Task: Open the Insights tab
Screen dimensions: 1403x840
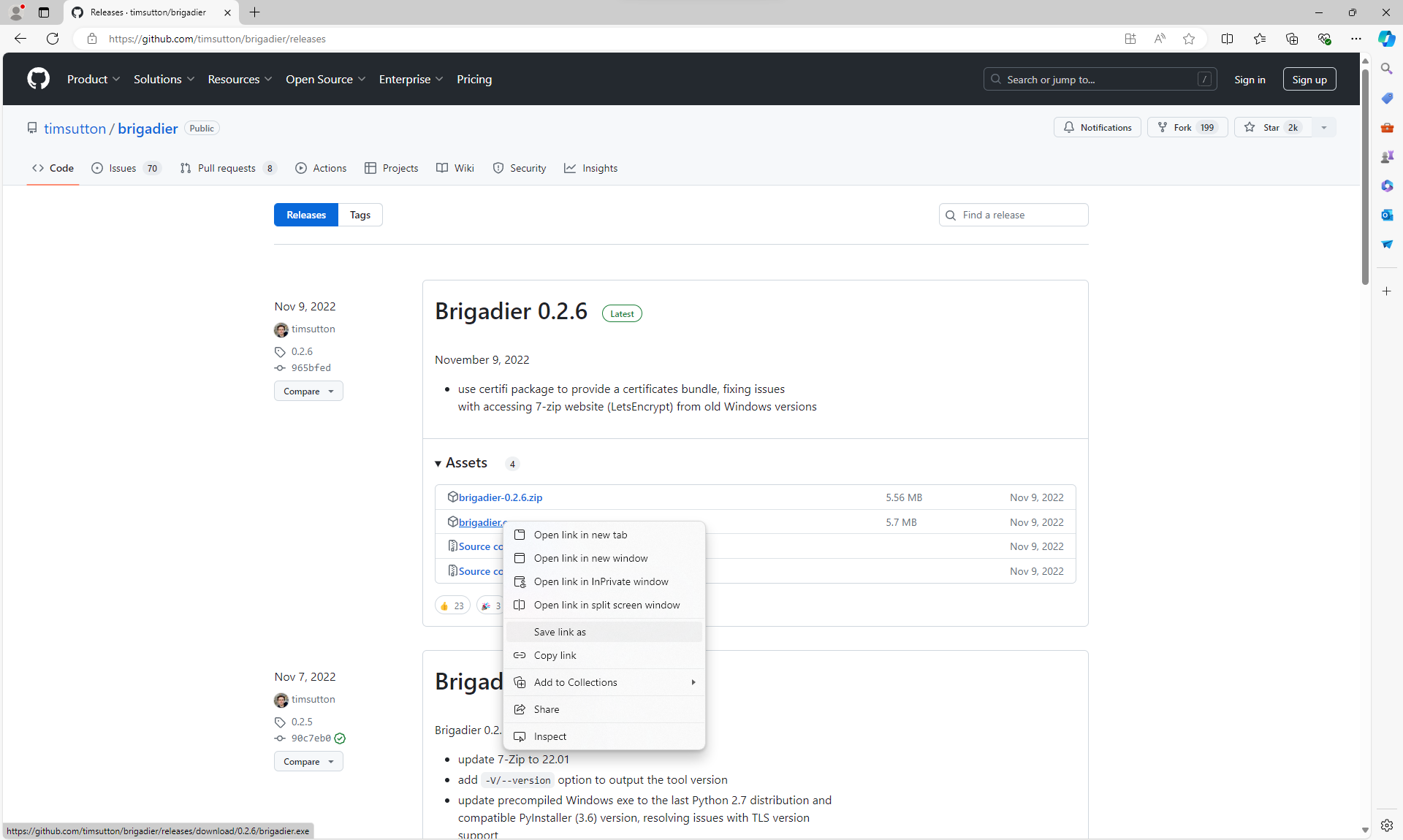Action: tap(590, 168)
